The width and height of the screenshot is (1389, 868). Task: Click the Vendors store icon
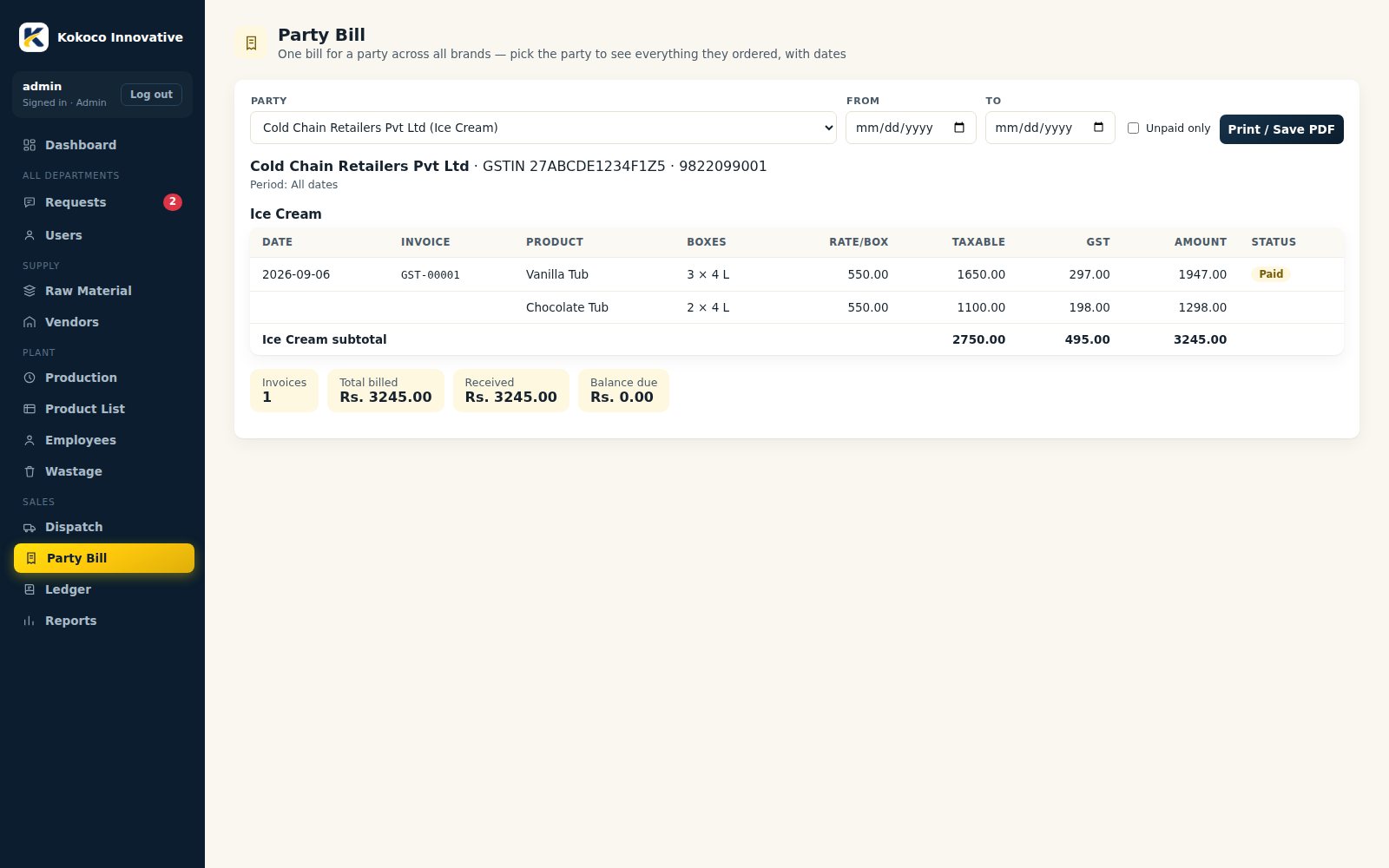[30, 322]
